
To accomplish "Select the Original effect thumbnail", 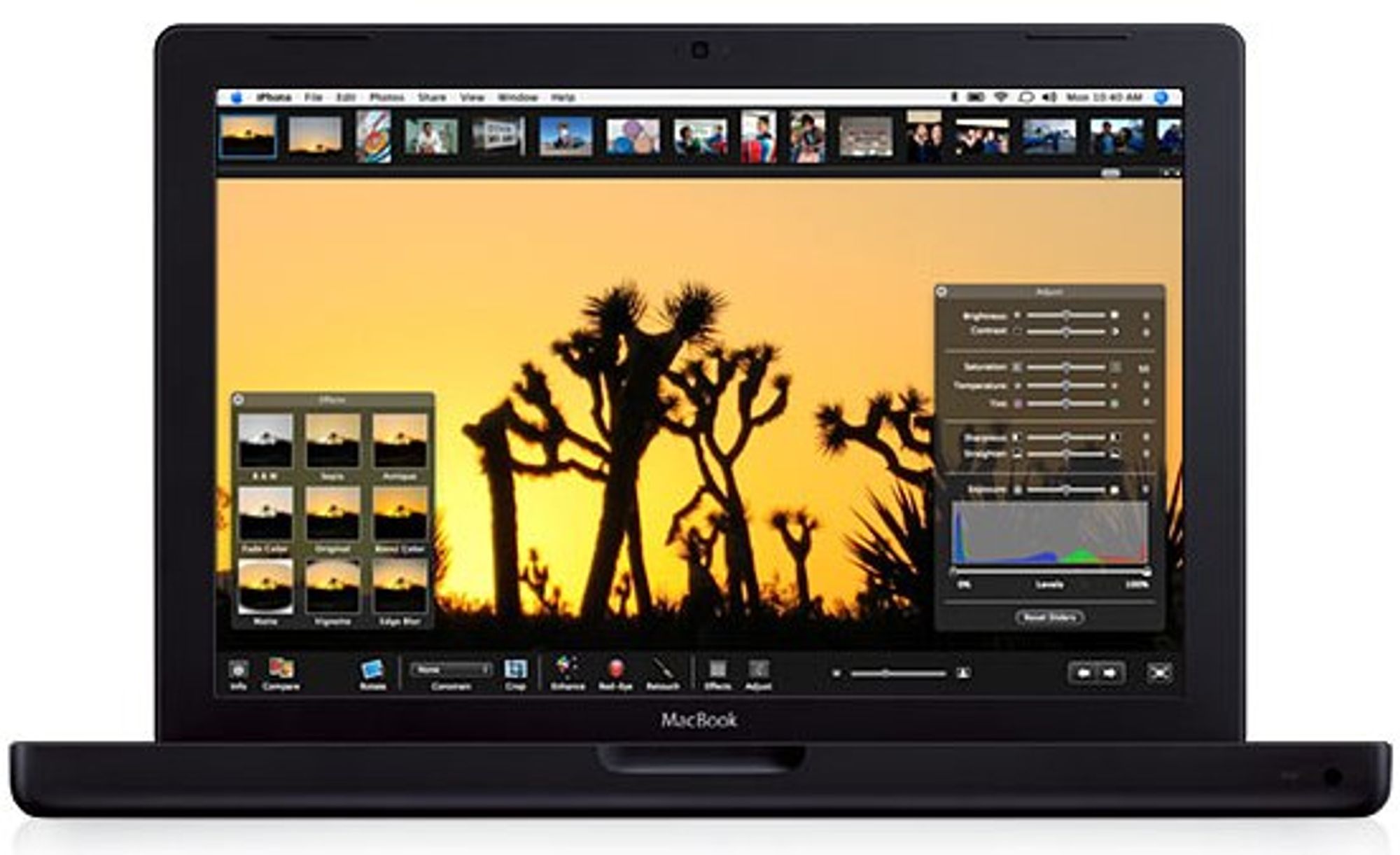I will point(332,513).
